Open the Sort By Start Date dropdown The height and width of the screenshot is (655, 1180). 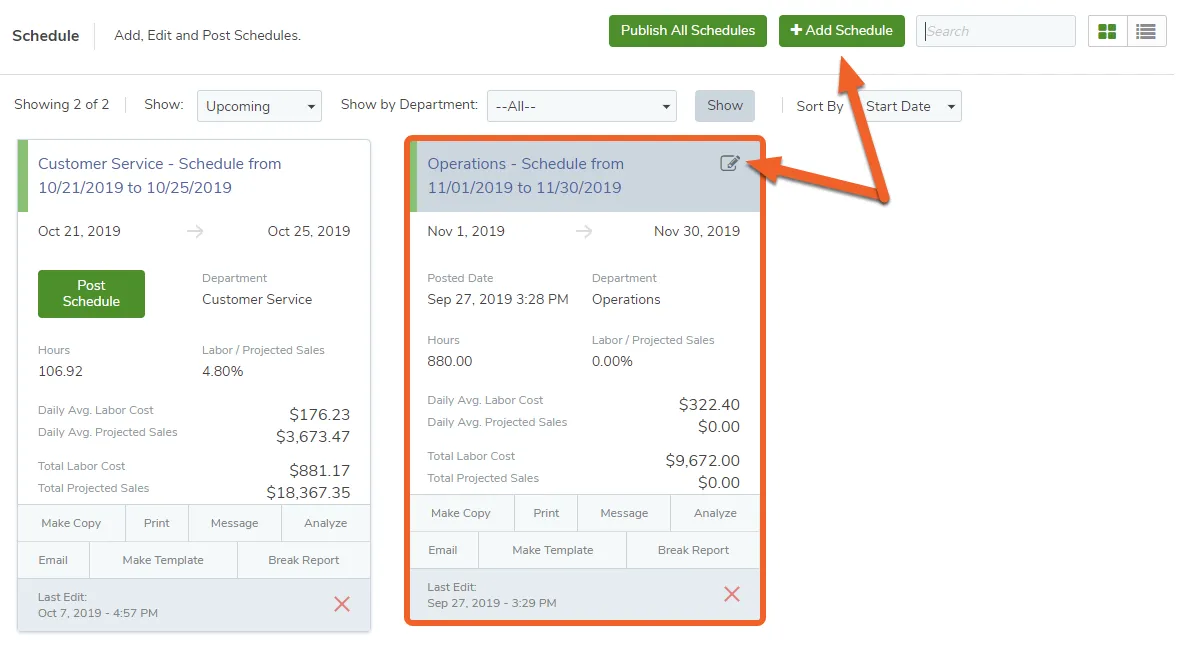[x=910, y=106]
